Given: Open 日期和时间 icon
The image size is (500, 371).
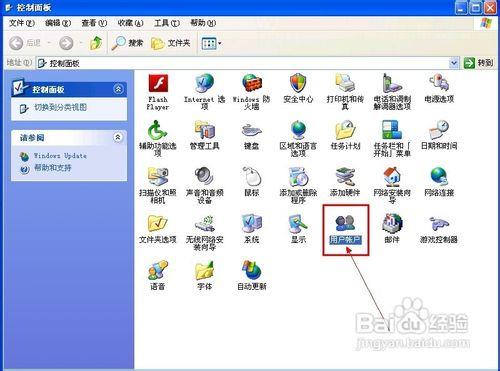Looking at the screenshot, I should pos(439,130).
